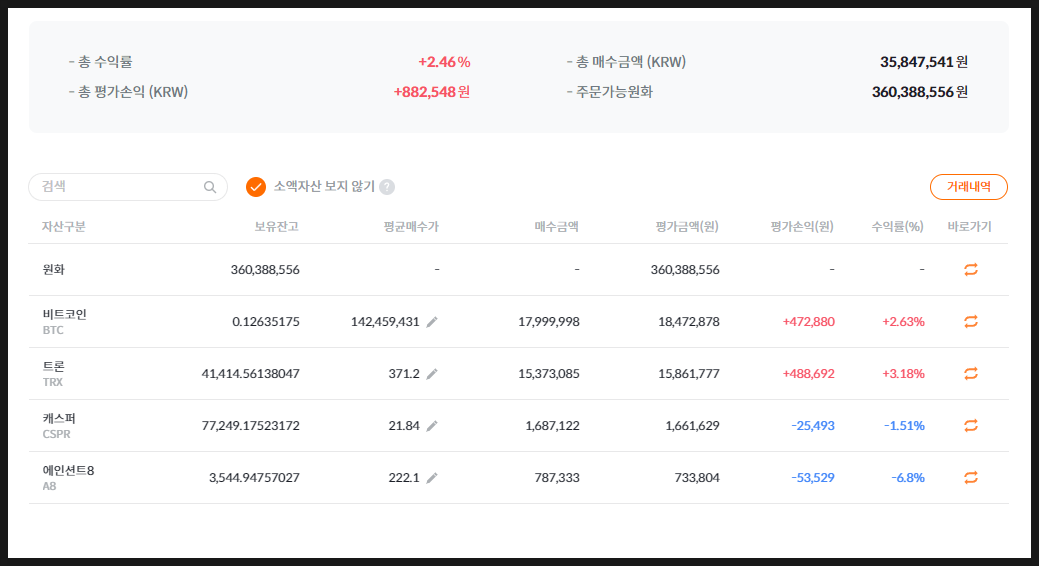1039x566 pixels.
Task: Select the 캐스퍼 asset name
Action: tap(59, 418)
